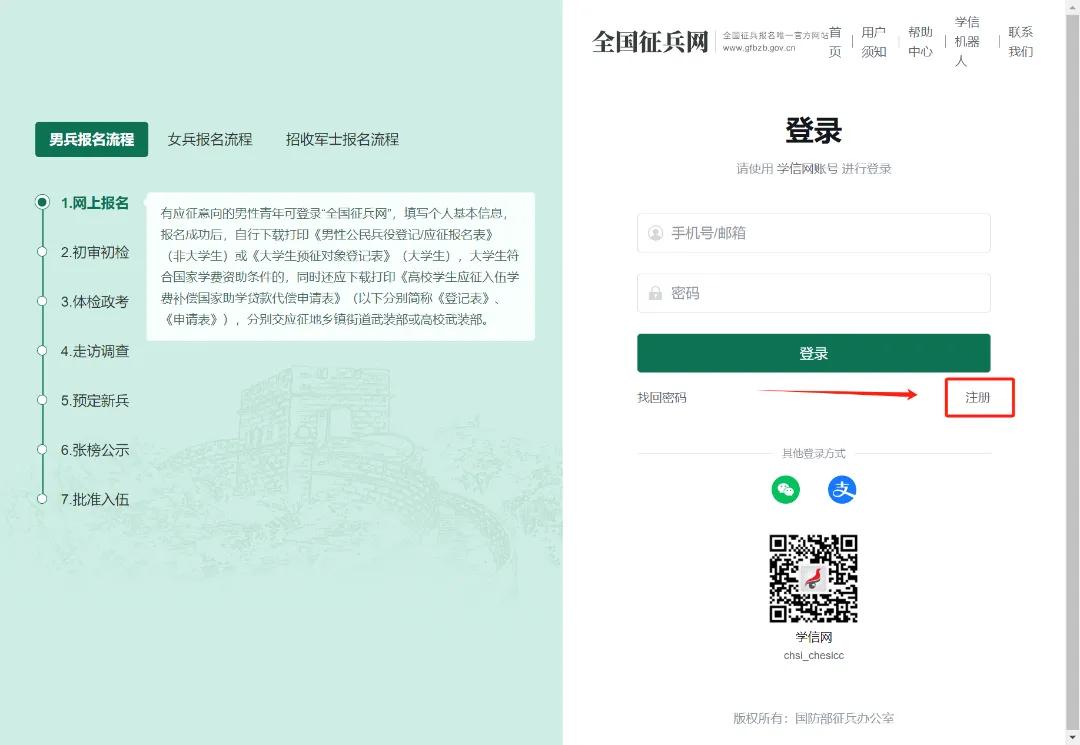
Task: Open 帮助中心 navigation link
Action: [x=920, y=42]
